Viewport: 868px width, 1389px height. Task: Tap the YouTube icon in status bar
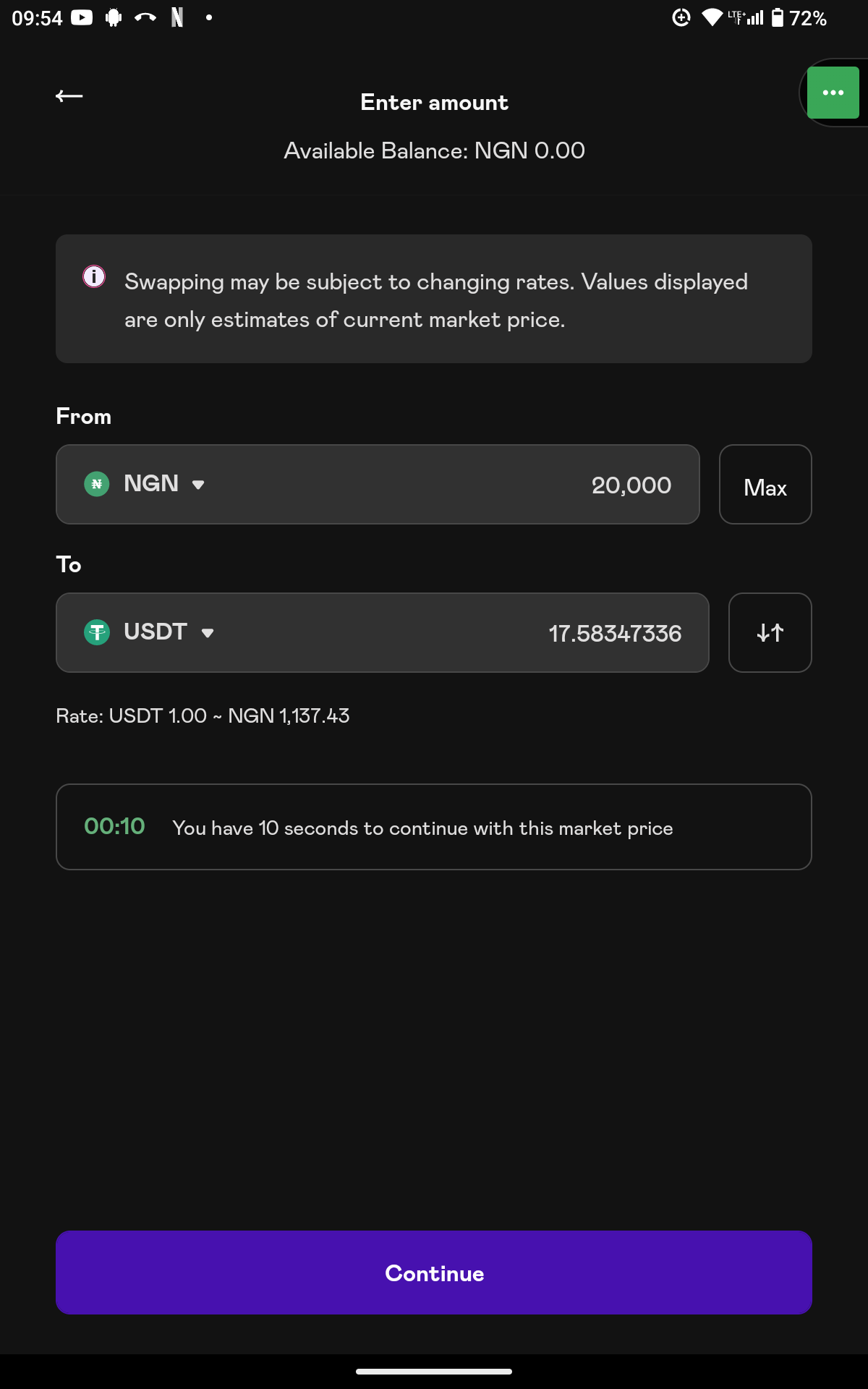click(82, 17)
